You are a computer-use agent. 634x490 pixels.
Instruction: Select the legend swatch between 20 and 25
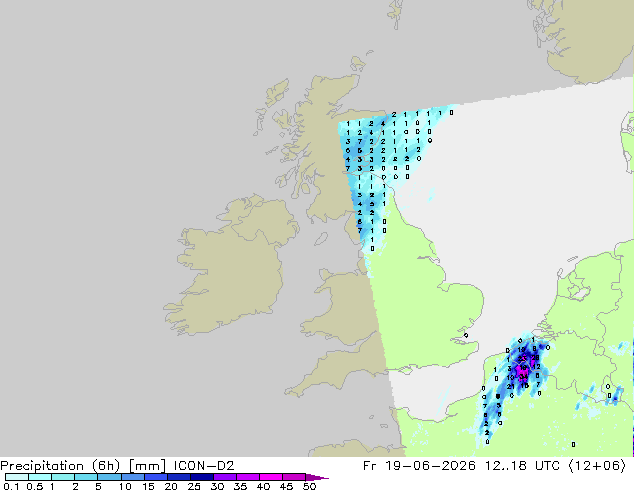click(178, 477)
